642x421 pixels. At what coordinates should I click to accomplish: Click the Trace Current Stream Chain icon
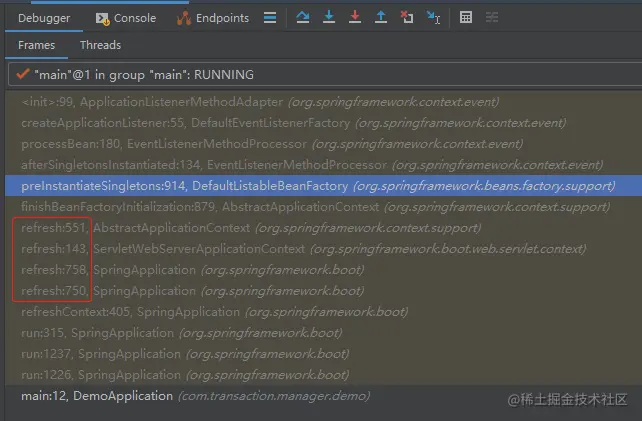pos(492,17)
